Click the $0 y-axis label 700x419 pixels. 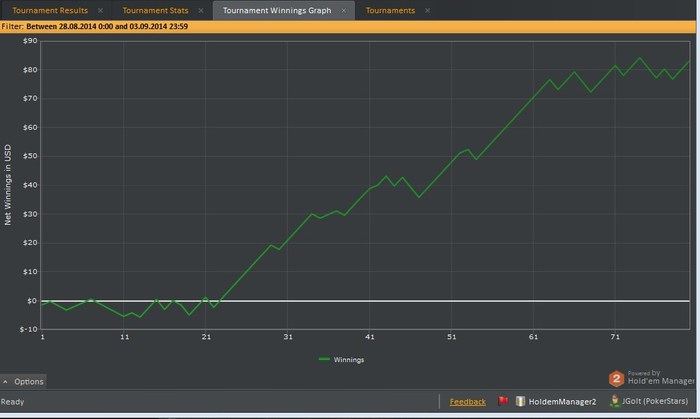pos(32,301)
